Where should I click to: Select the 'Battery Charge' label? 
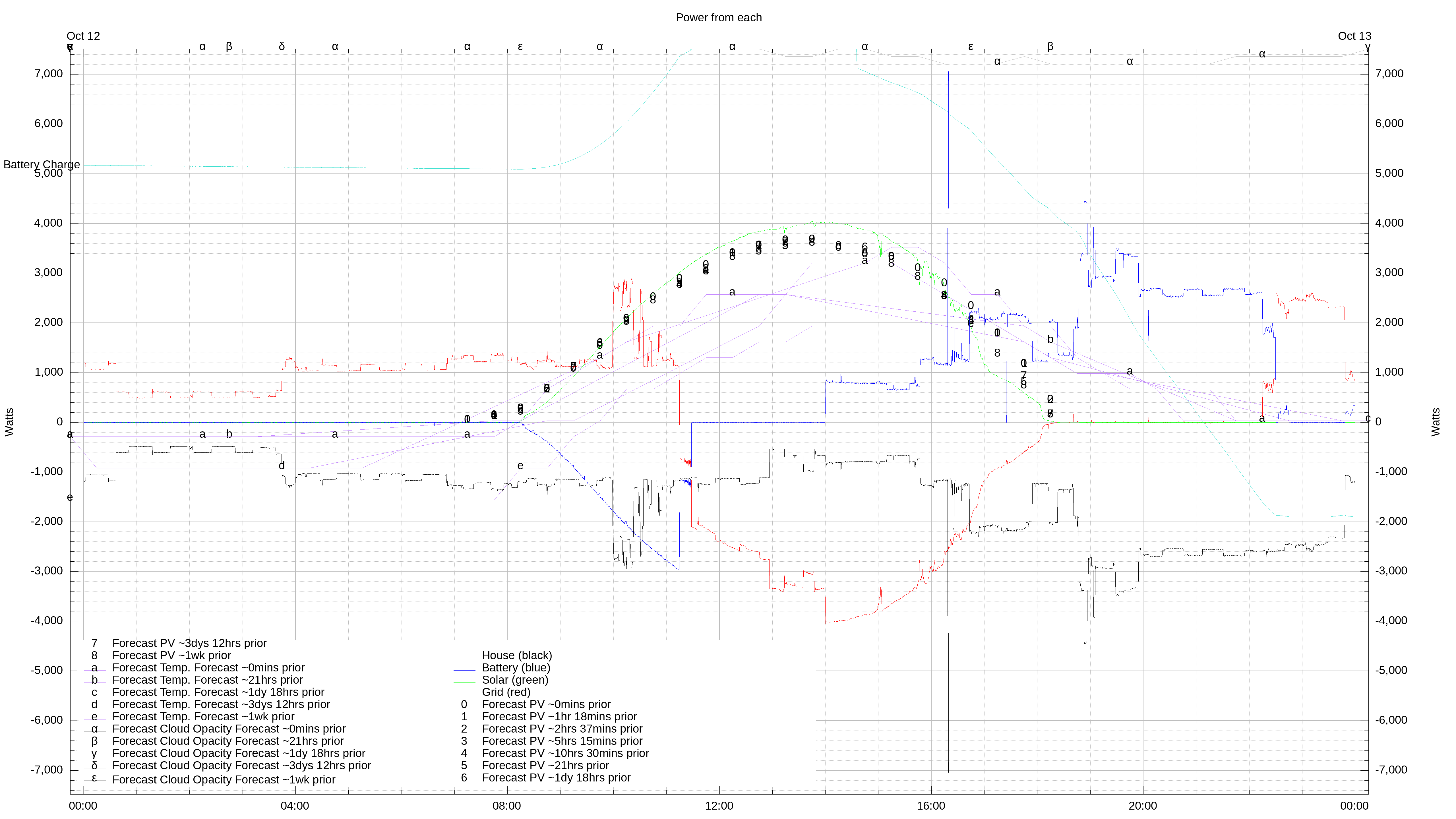(42, 164)
